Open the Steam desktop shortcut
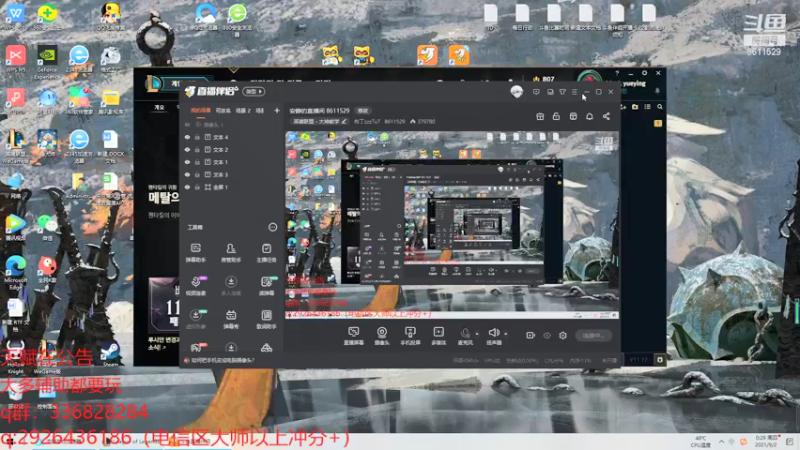Screen dimensions: 800x450 point(110,354)
